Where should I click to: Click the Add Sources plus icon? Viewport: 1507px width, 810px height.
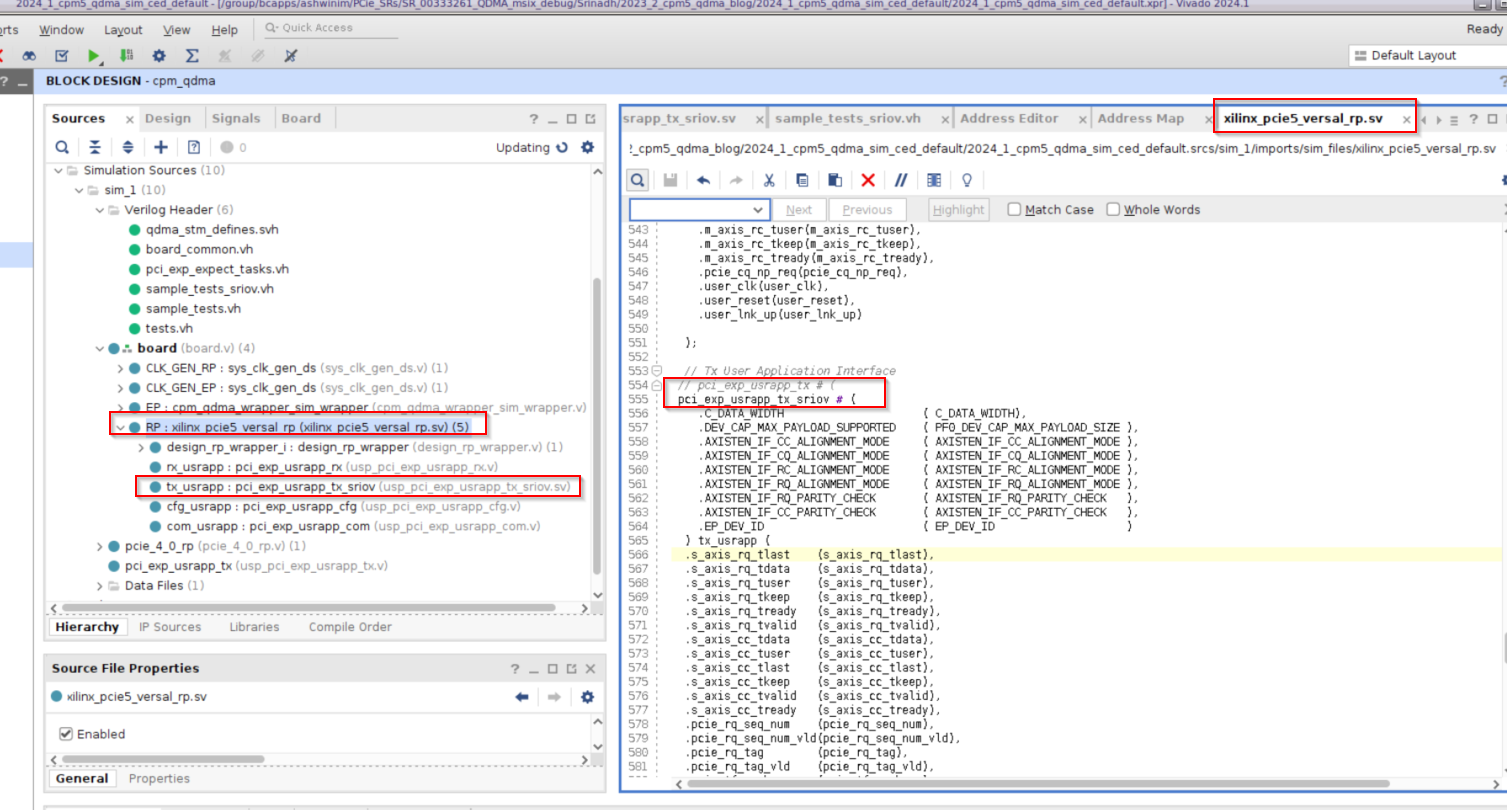160,147
